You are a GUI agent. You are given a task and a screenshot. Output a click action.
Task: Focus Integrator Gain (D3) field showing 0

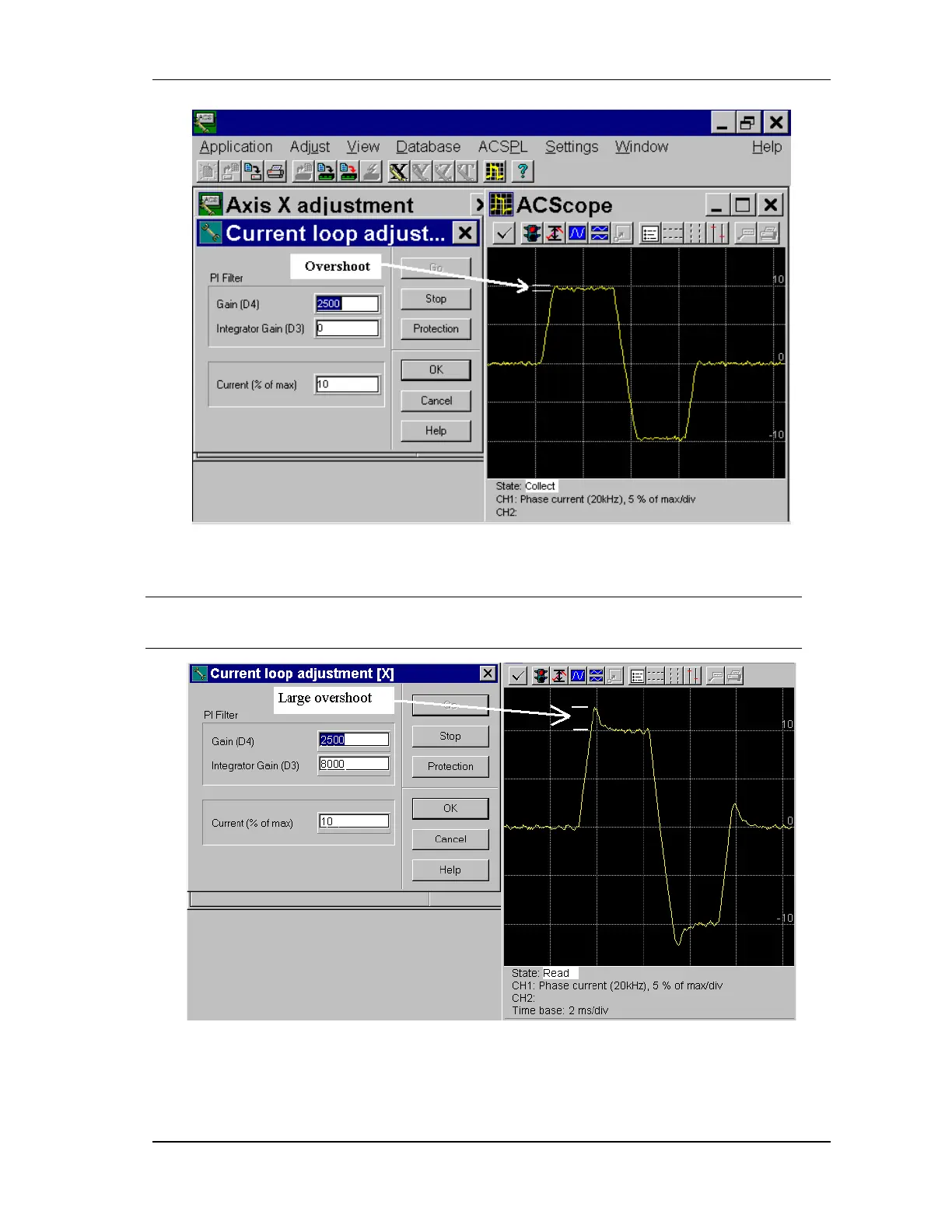click(347, 328)
